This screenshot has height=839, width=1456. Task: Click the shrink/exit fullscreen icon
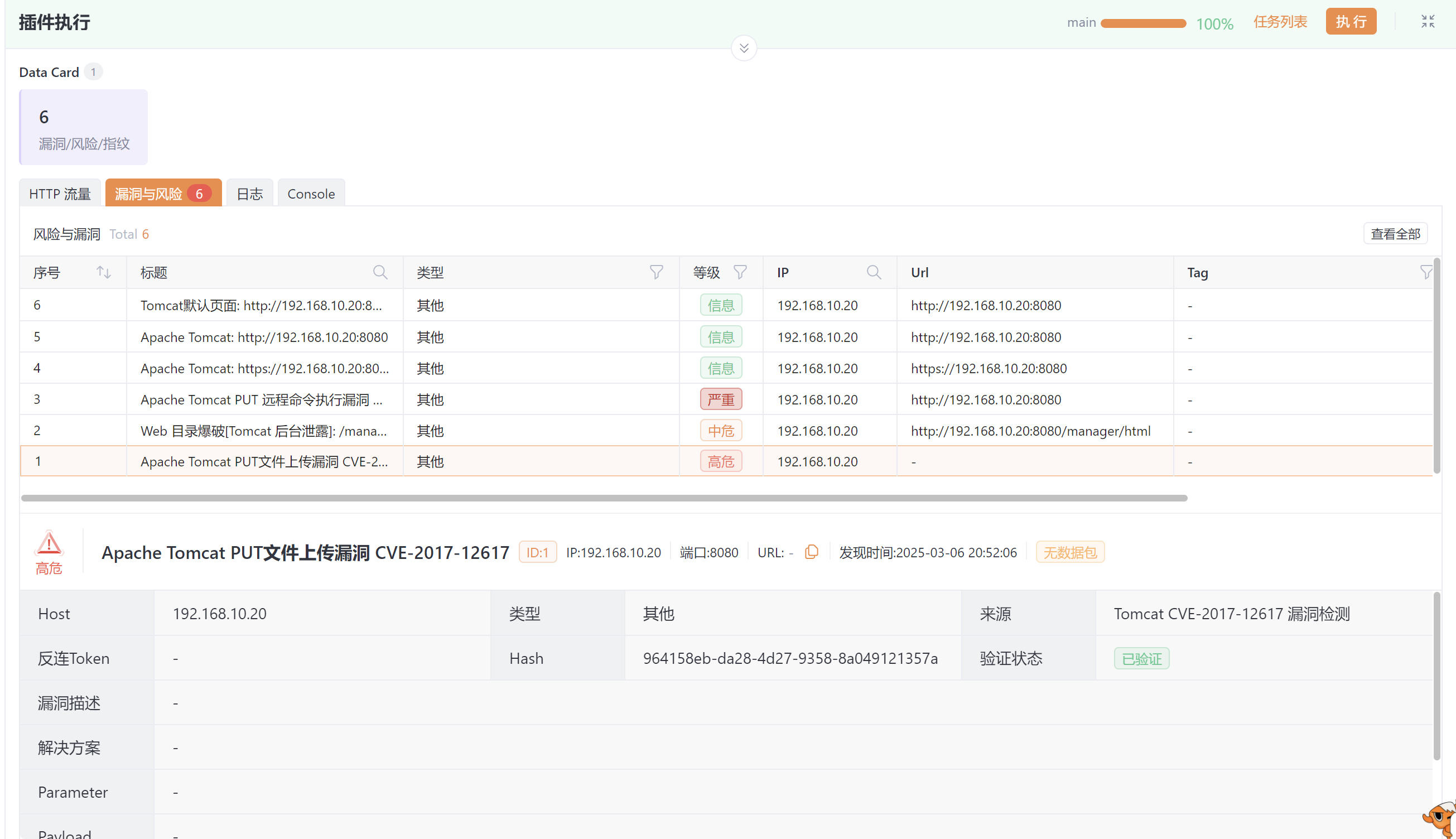click(x=1427, y=22)
